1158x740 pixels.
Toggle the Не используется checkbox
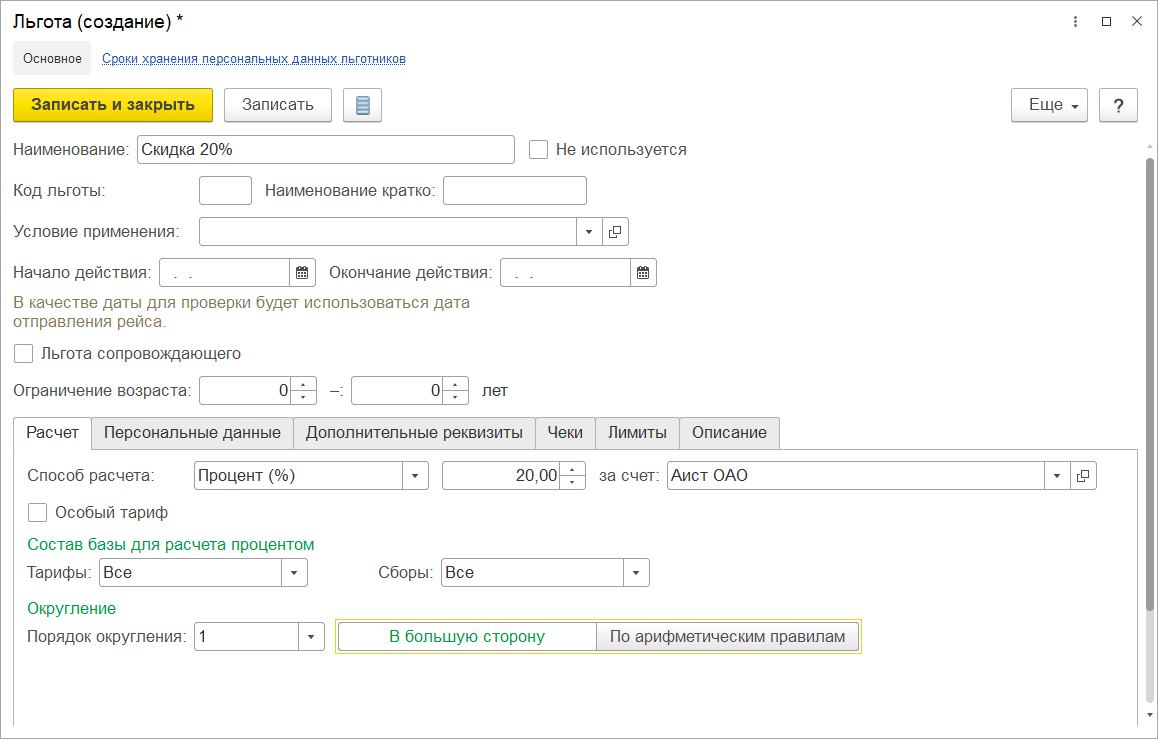click(538, 149)
